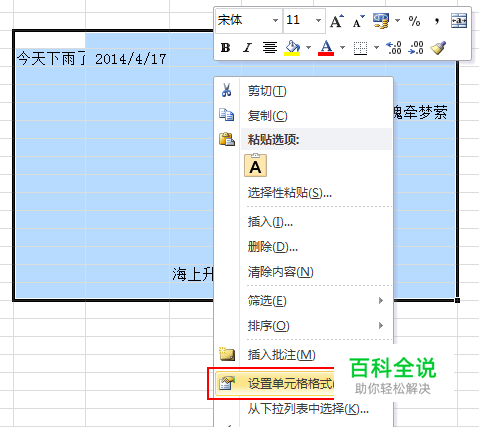Viewport: 479px width, 427px height.
Task: Apply yellow fill color bucket
Action: tap(292, 48)
